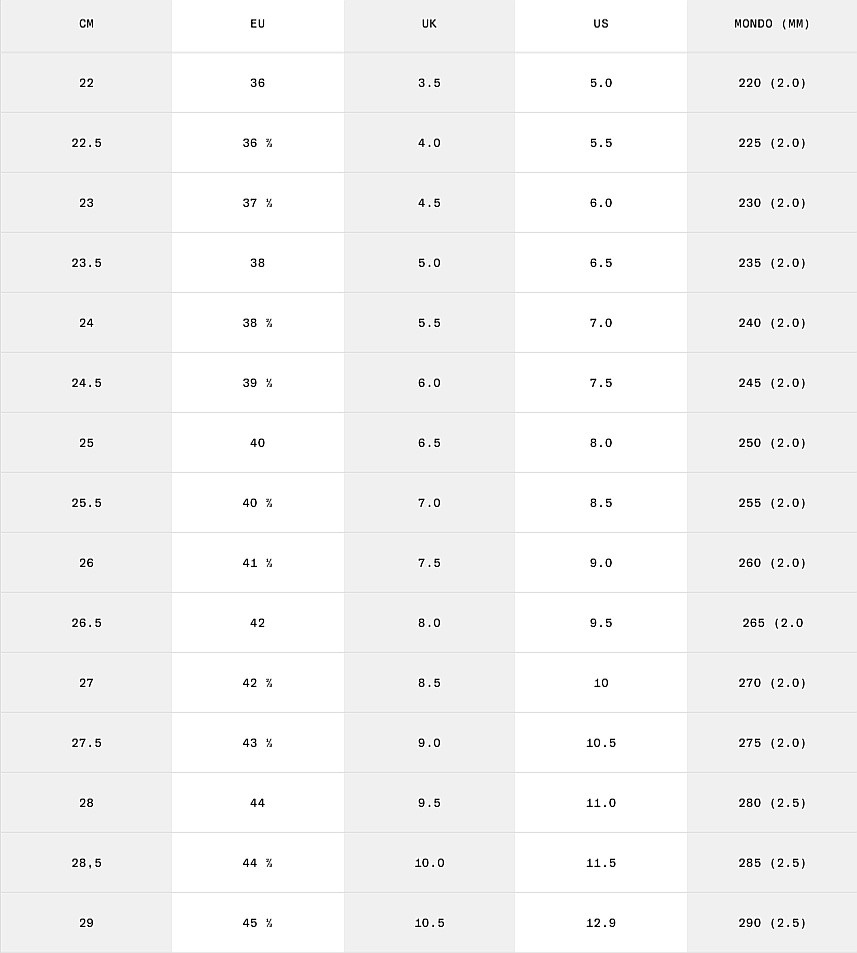Select the 26.5 CM cell
Viewport: 857px width, 953px height.
coord(86,623)
